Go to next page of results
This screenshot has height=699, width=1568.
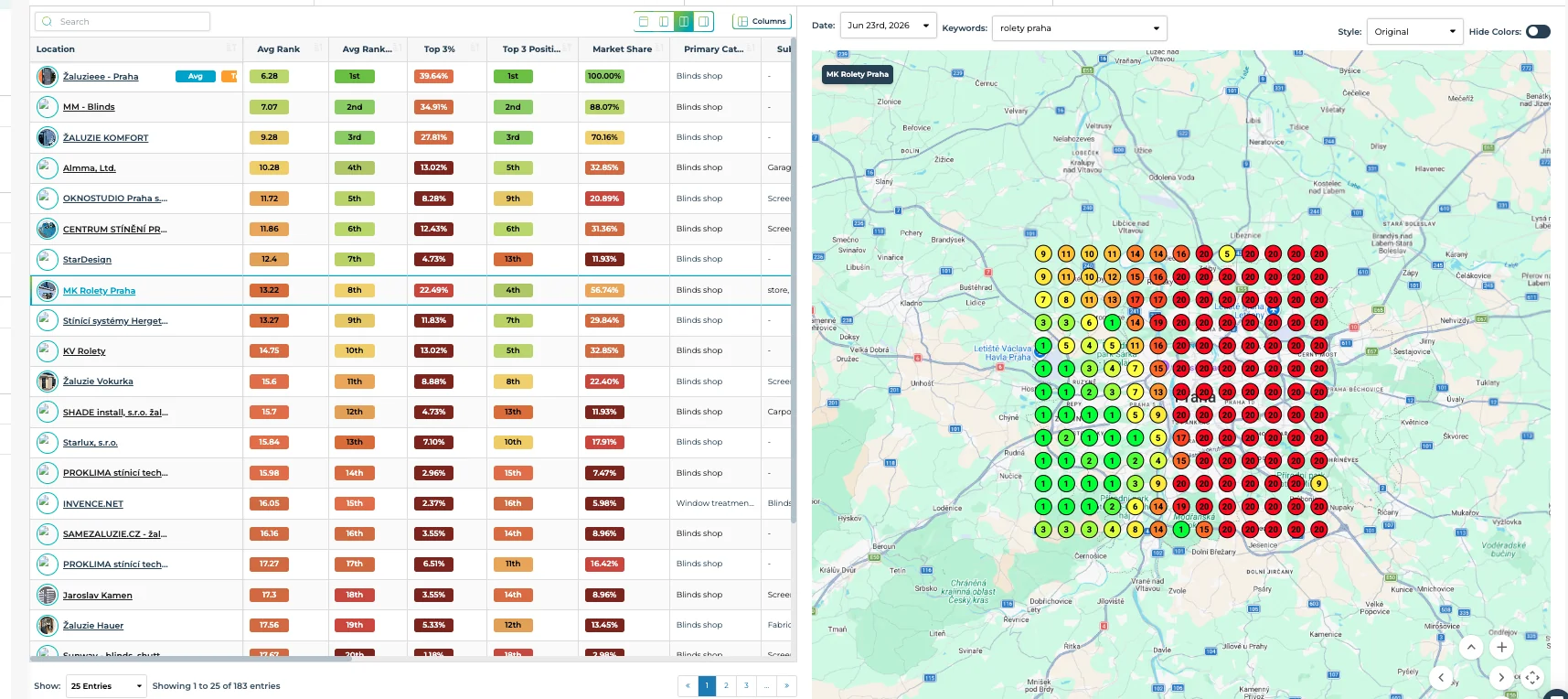point(787,685)
